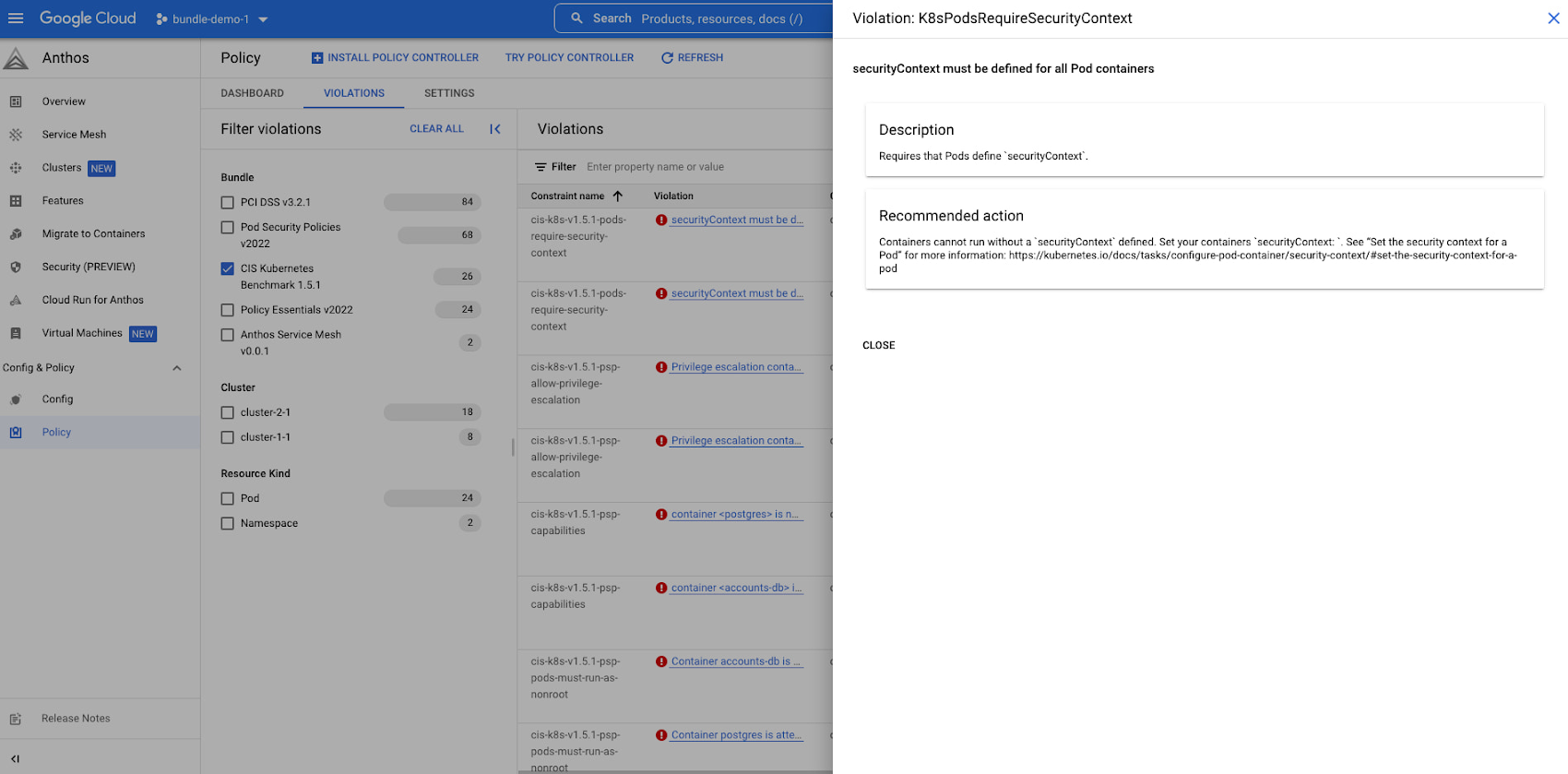Click Clear All filters
Viewport: 1568px width, 774px height.
click(x=436, y=129)
